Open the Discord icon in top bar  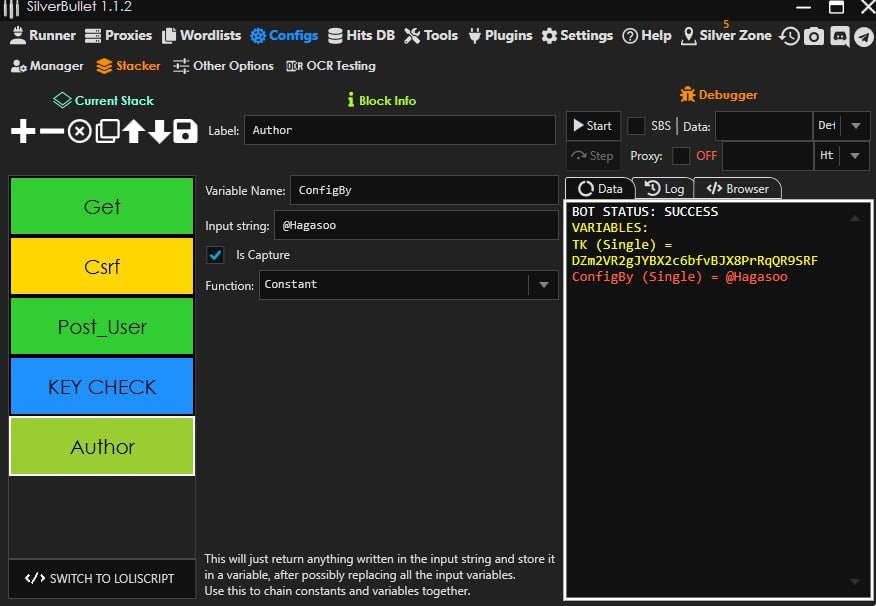[x=839, y=36]
